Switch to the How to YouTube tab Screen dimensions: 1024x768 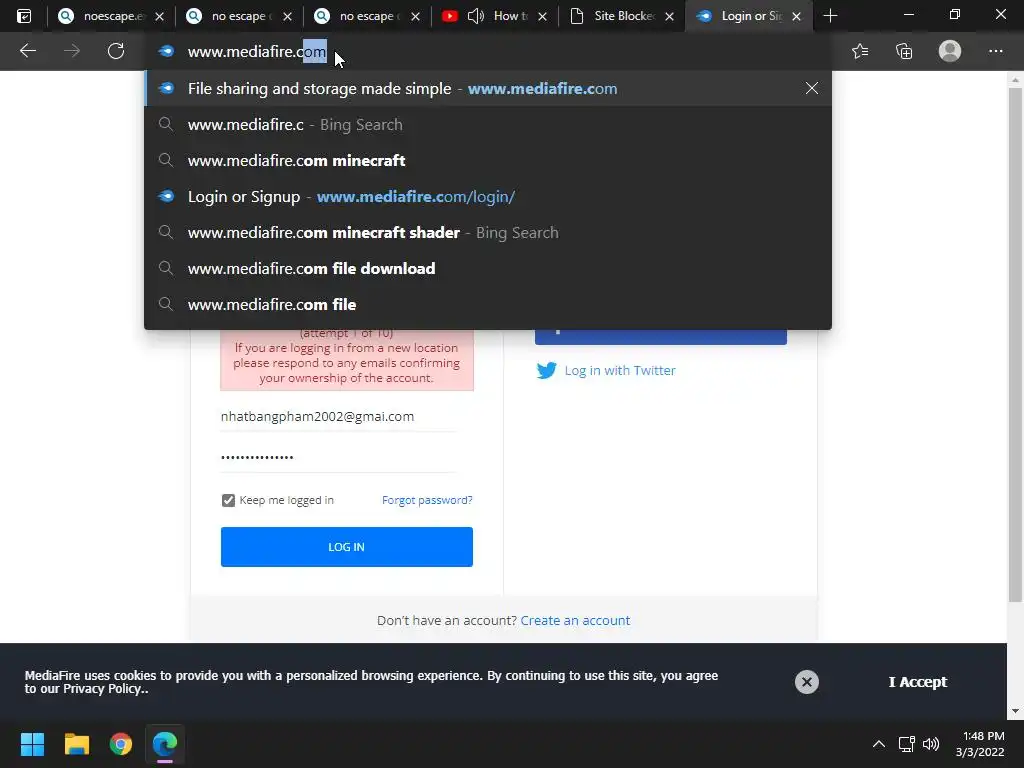pyautogui.click(x=493, y=16)
